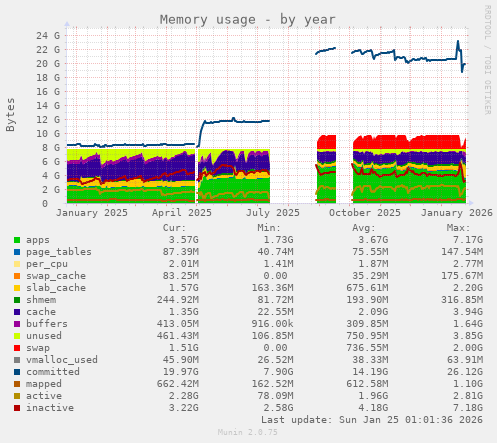497x443 pixels.
Task: Click the active olive legend swatch
Action: 17,396
